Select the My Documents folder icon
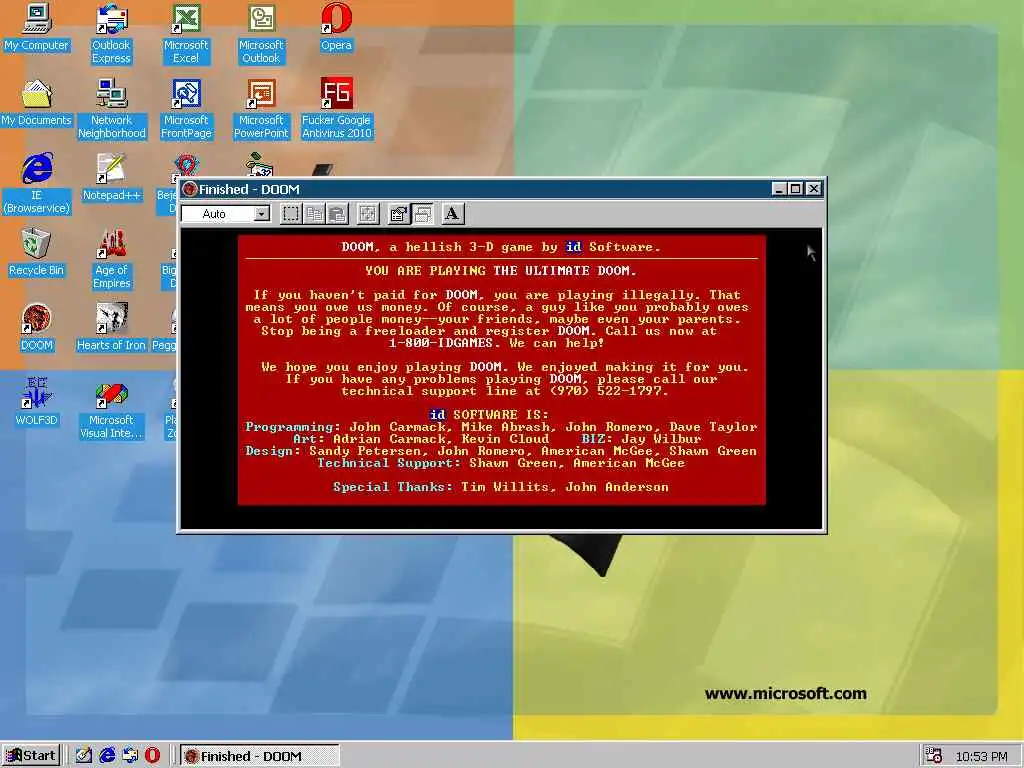 [37, 104]
